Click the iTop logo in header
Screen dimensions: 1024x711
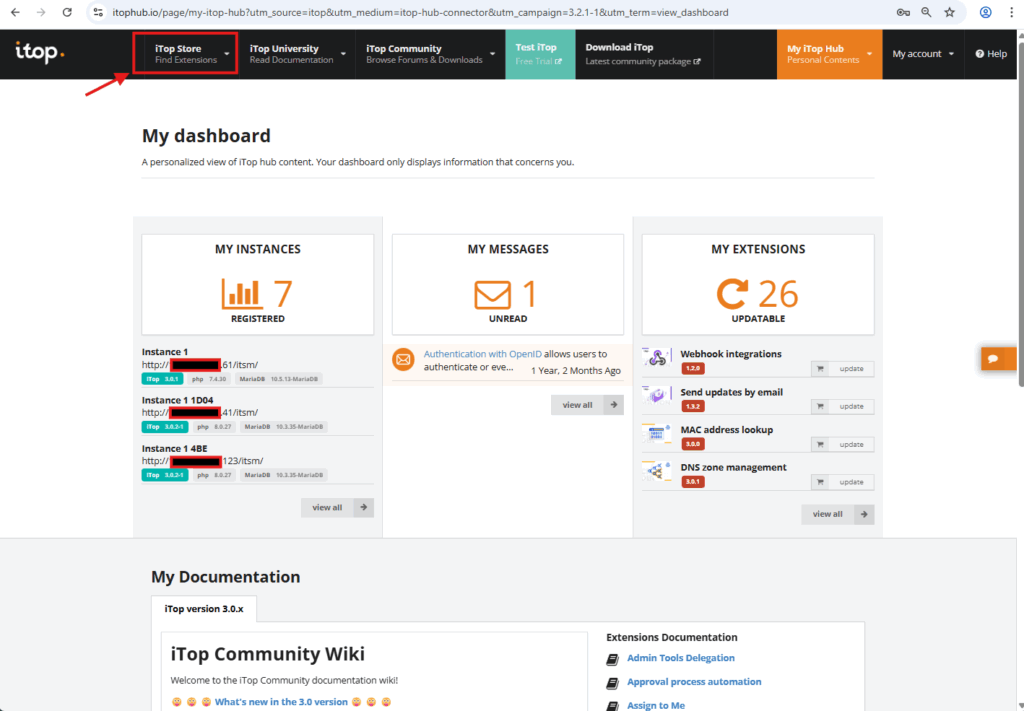[40, 53]
